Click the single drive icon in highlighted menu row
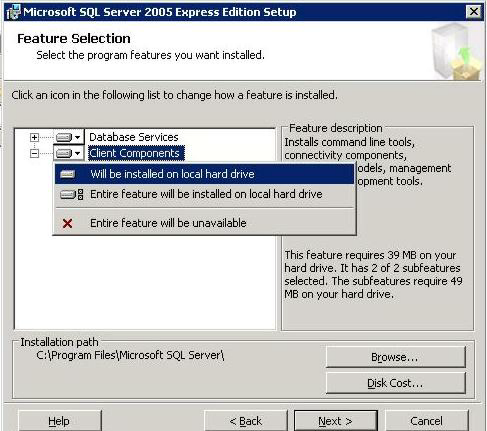This screenshot has height=431, width=487. pos(68,174)
